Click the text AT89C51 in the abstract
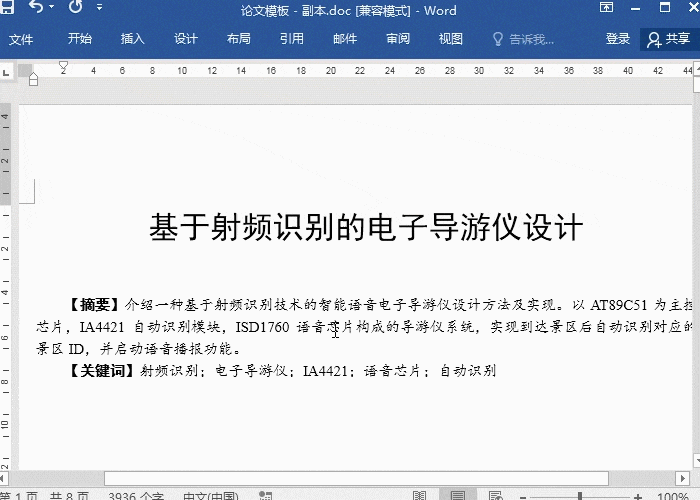The width and height of the screenshot is (700, 500). tap(618, 305)
